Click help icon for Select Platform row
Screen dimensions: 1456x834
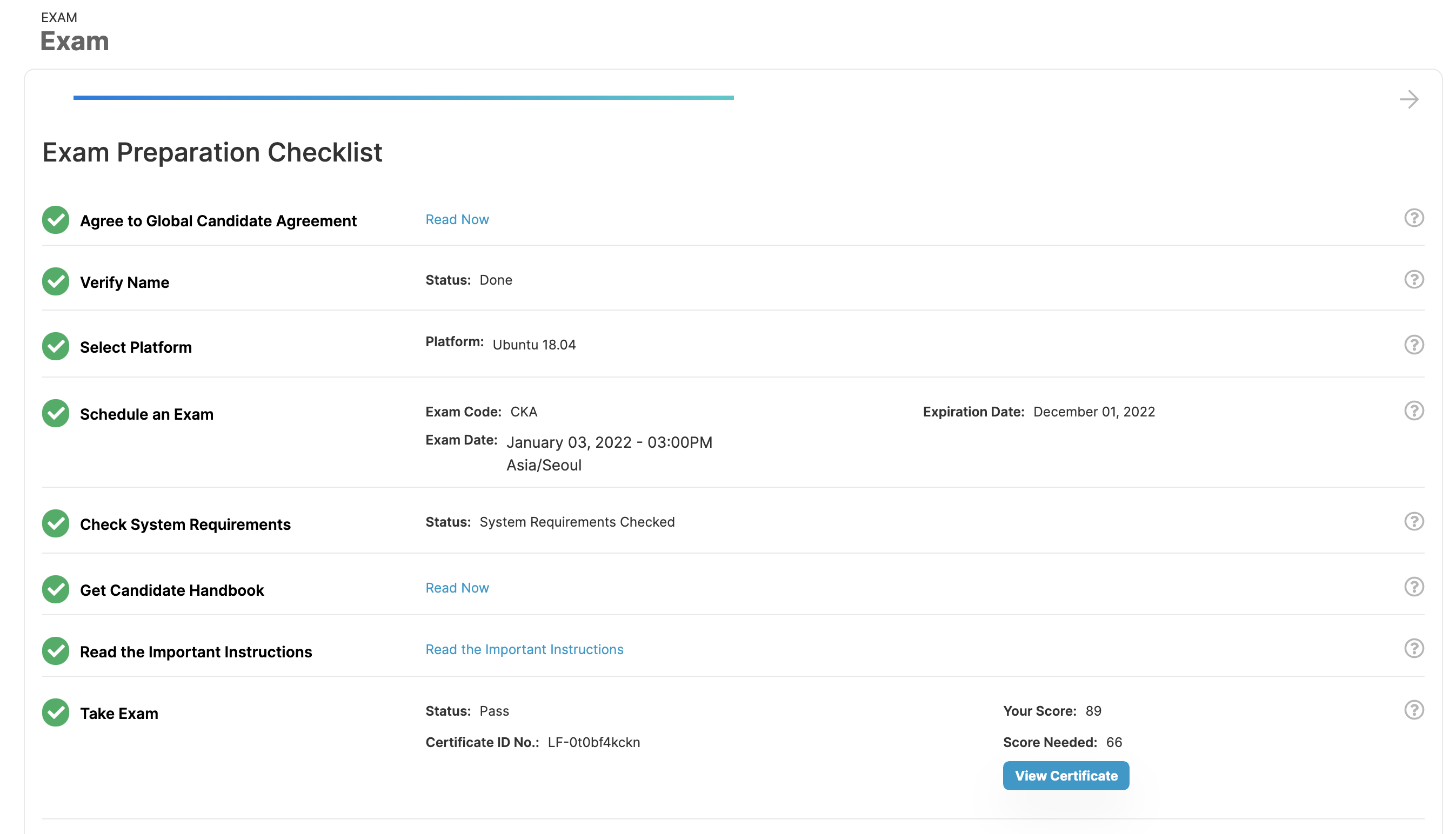(1414, 345)
